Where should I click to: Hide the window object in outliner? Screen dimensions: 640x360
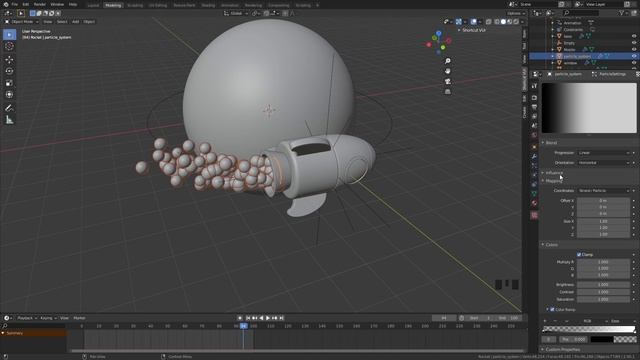[634, 63]
